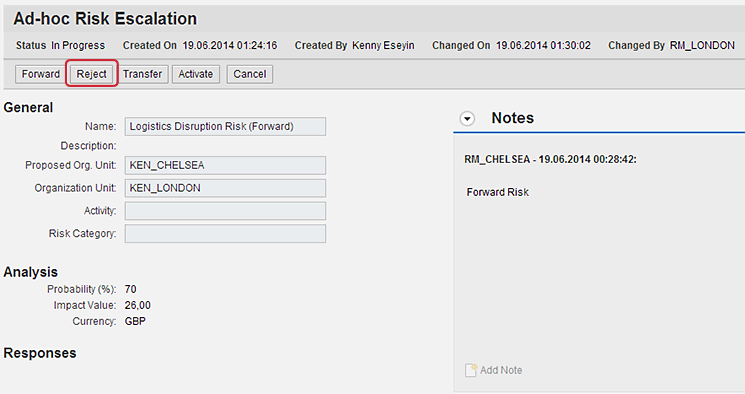Screen dimensions: 745x394
Task: Click the Risk Category field
Action: coord(225,234)
